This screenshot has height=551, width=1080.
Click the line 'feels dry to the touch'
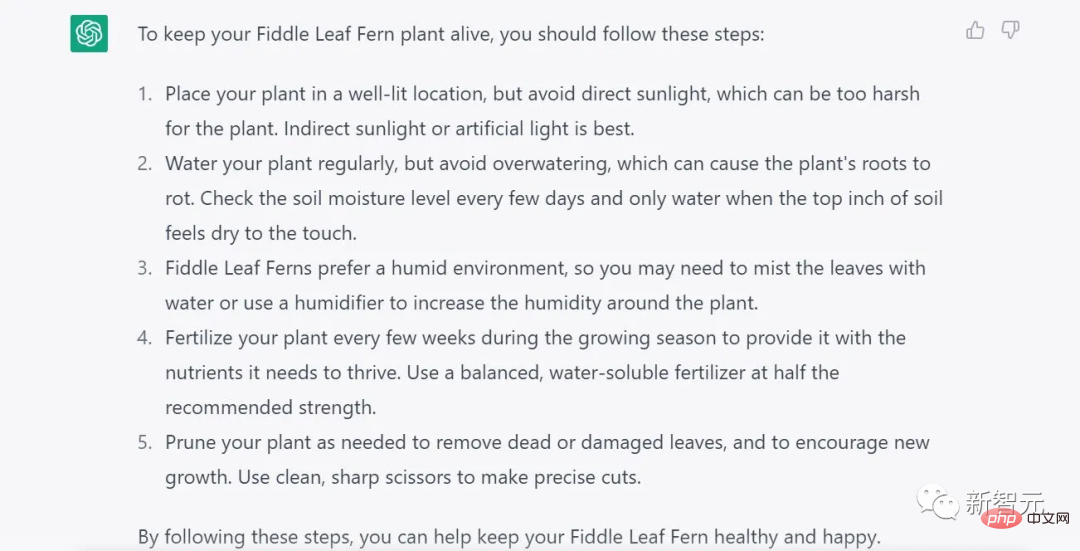click(260, 234)
